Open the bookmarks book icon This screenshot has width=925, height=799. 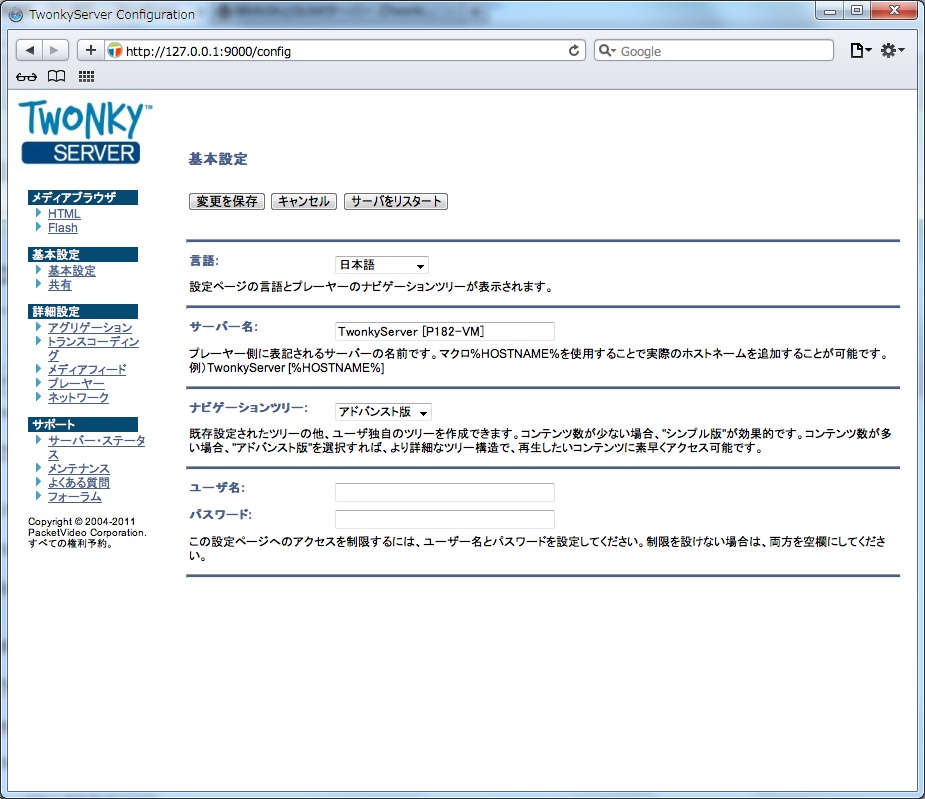pos(57,76)
